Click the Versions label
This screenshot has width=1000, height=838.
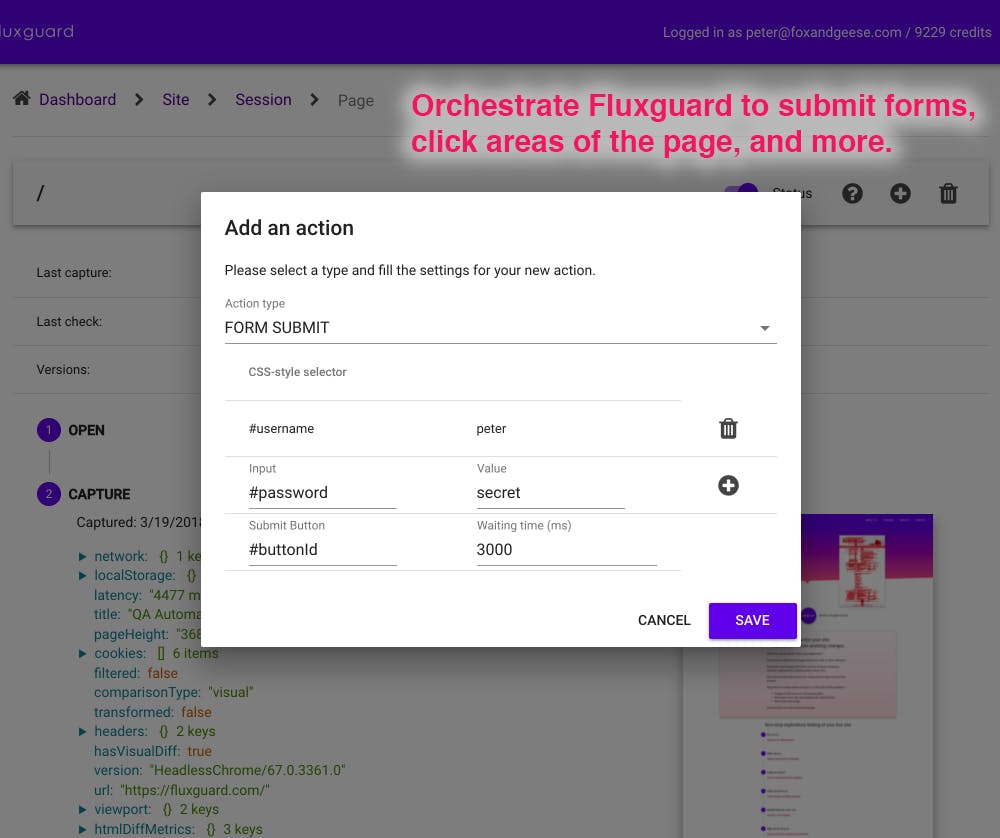pos(63,370)
